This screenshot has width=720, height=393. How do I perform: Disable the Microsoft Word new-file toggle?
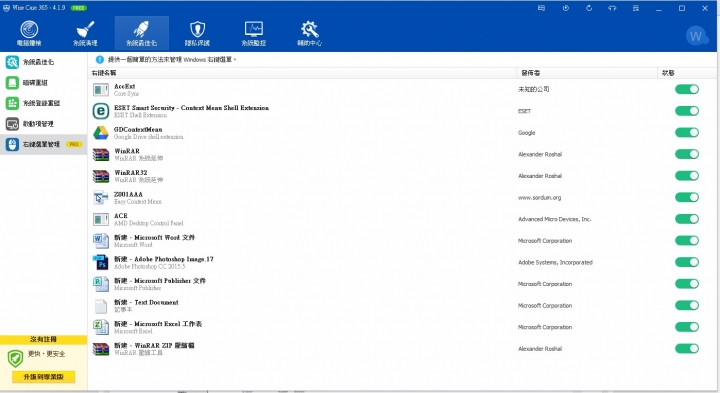coord(687,240)
